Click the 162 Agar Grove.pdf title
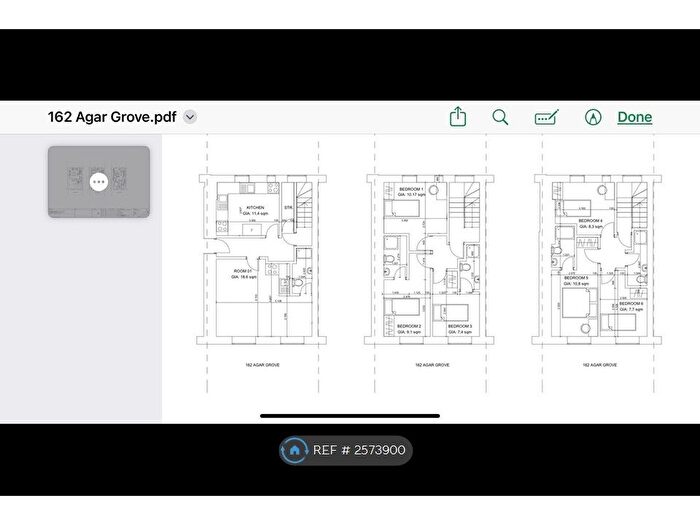Viewport: 700px width, 525px height. tap(112, 117)
